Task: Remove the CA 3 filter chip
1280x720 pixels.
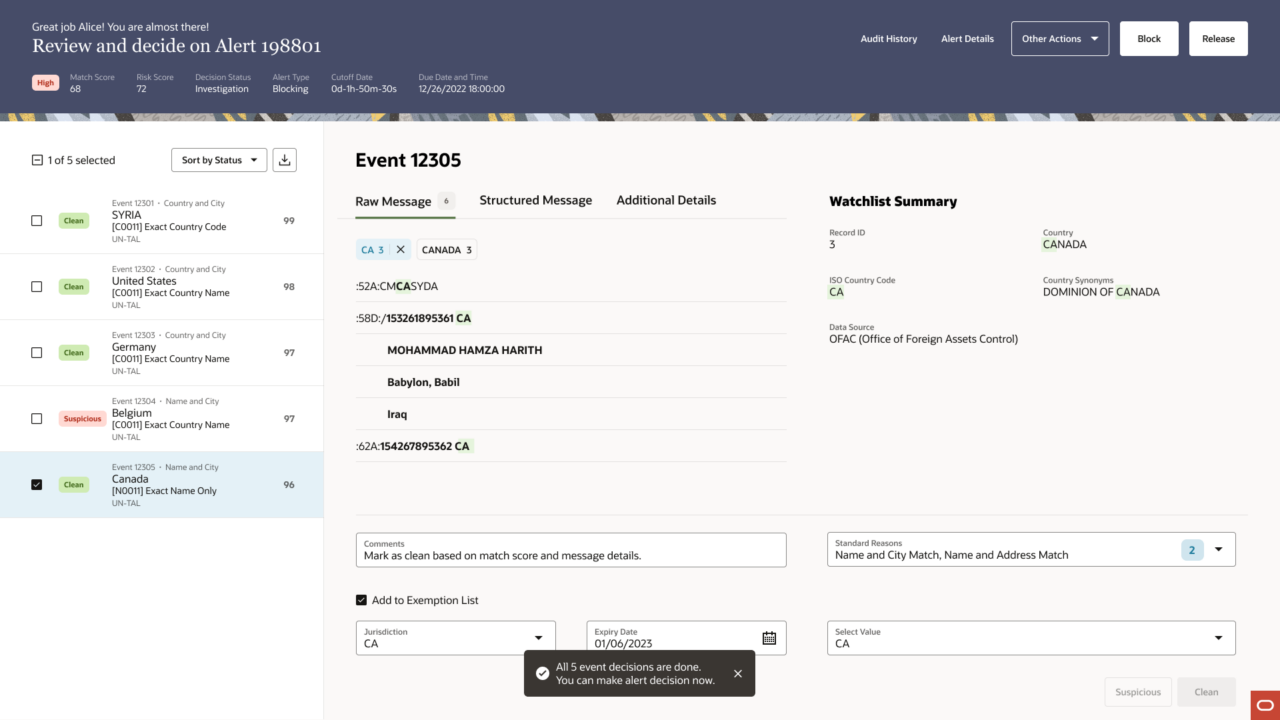Action: click(400, 250)
